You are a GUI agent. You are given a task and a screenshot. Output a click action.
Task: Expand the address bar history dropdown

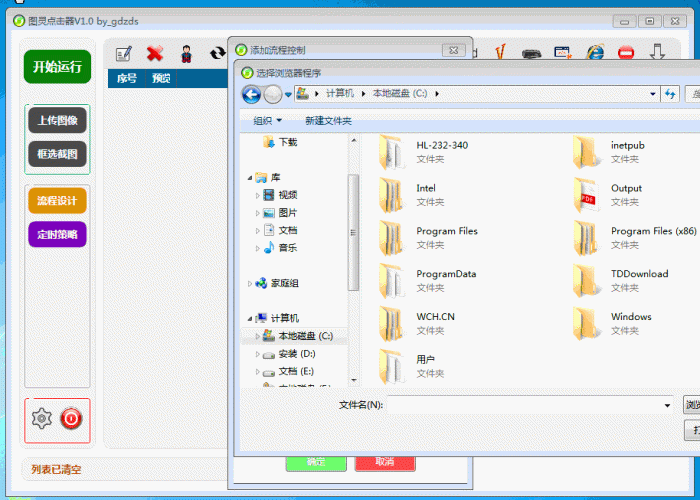(653, 94)
